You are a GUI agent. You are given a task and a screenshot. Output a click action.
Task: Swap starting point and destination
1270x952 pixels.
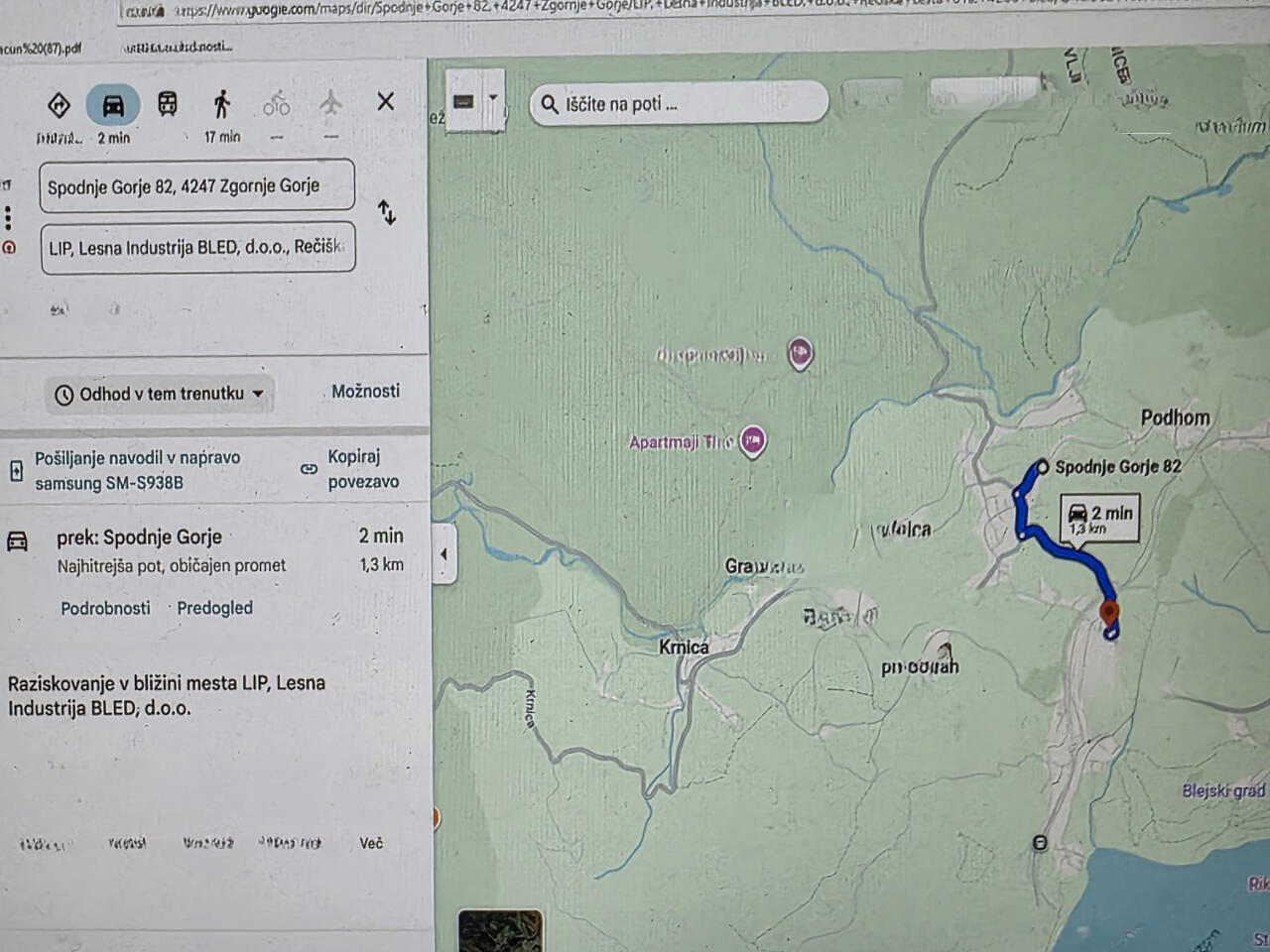click(387, 212)
